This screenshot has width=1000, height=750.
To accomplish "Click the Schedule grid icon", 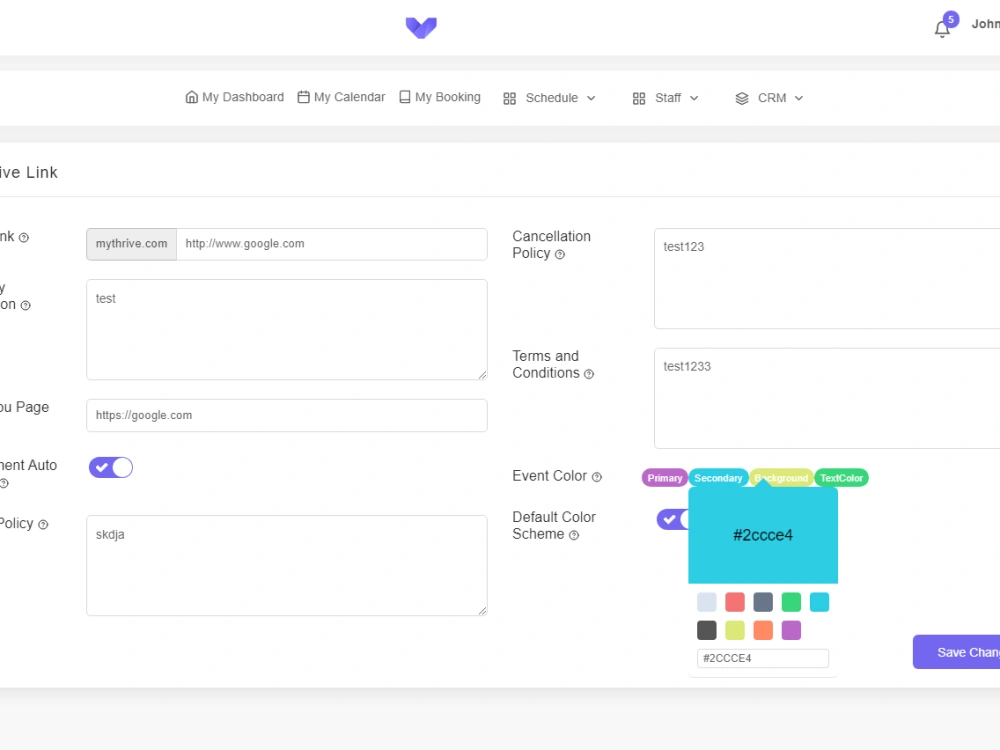I will [x=509, y=98].
